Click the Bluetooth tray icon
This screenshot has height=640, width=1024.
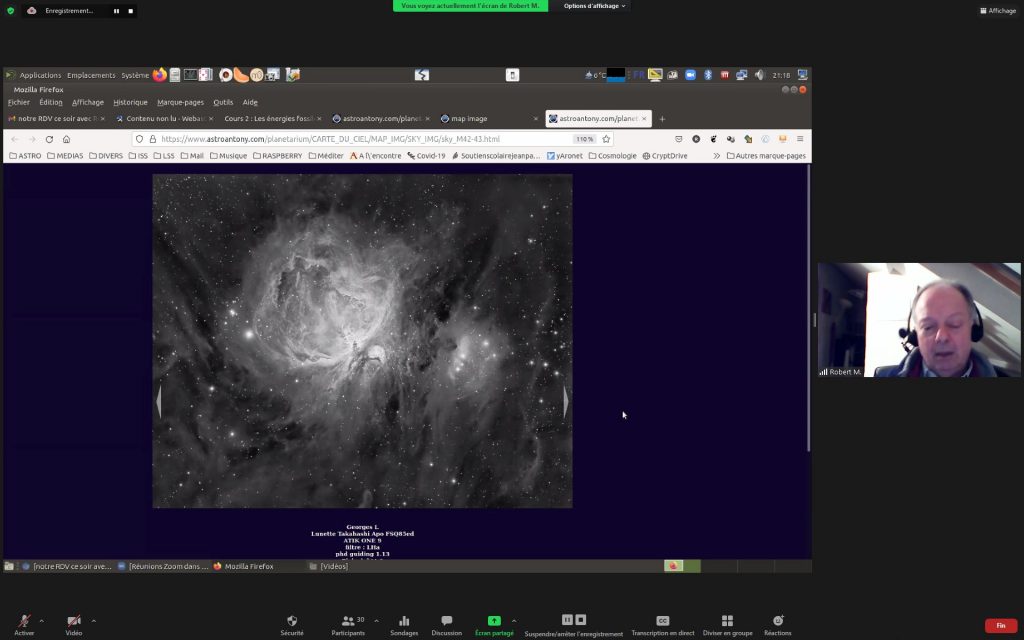click(x=707, y=75)
